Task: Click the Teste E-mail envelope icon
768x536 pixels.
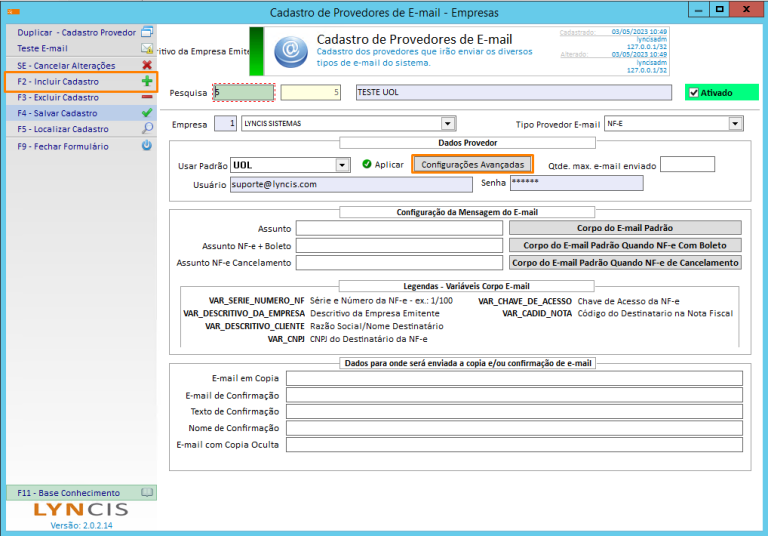Action: (147, 48)
